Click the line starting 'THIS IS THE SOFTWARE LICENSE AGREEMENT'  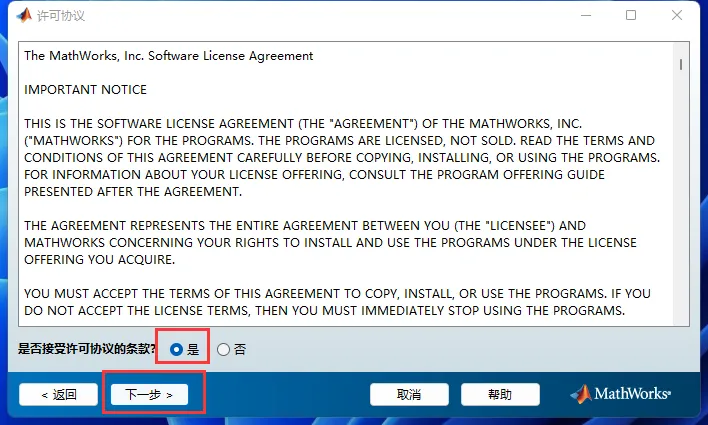[x=303, y=123]
